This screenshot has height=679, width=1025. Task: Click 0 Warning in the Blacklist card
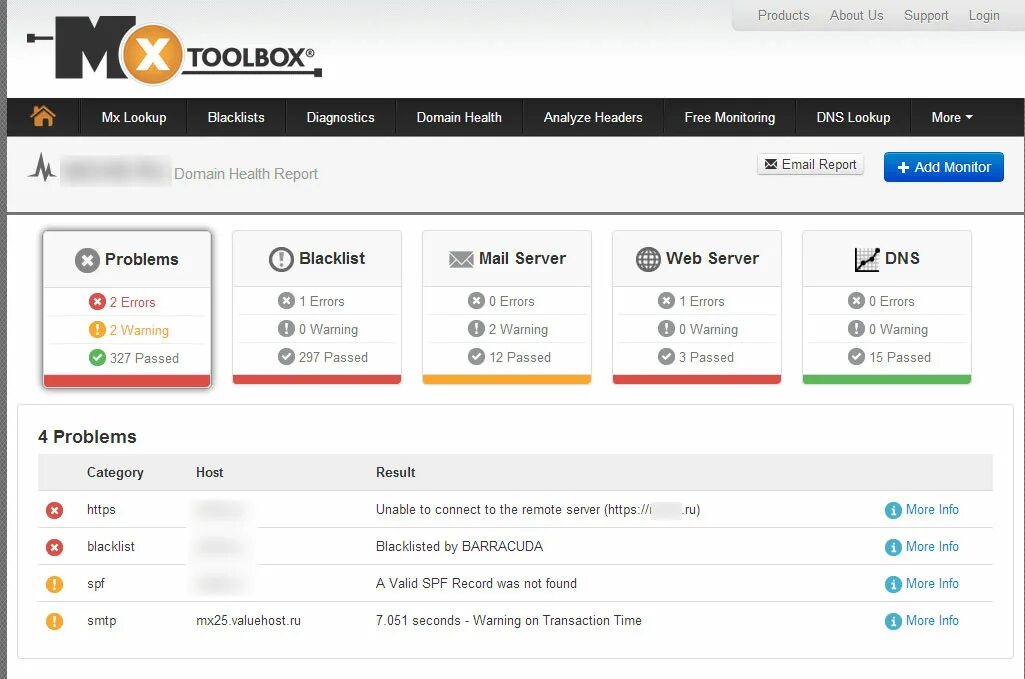(328, 329)
